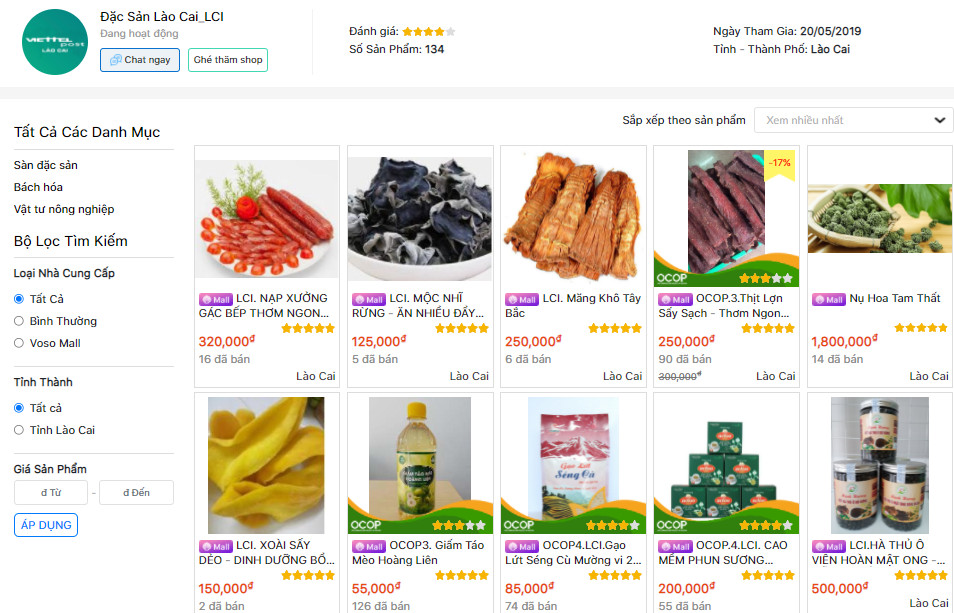Image resolution: width=954 pixels, height=613 pixels.
Task: Click the OCOP badge on Thịt Lợn Sấy
Action: click(671, 278)
